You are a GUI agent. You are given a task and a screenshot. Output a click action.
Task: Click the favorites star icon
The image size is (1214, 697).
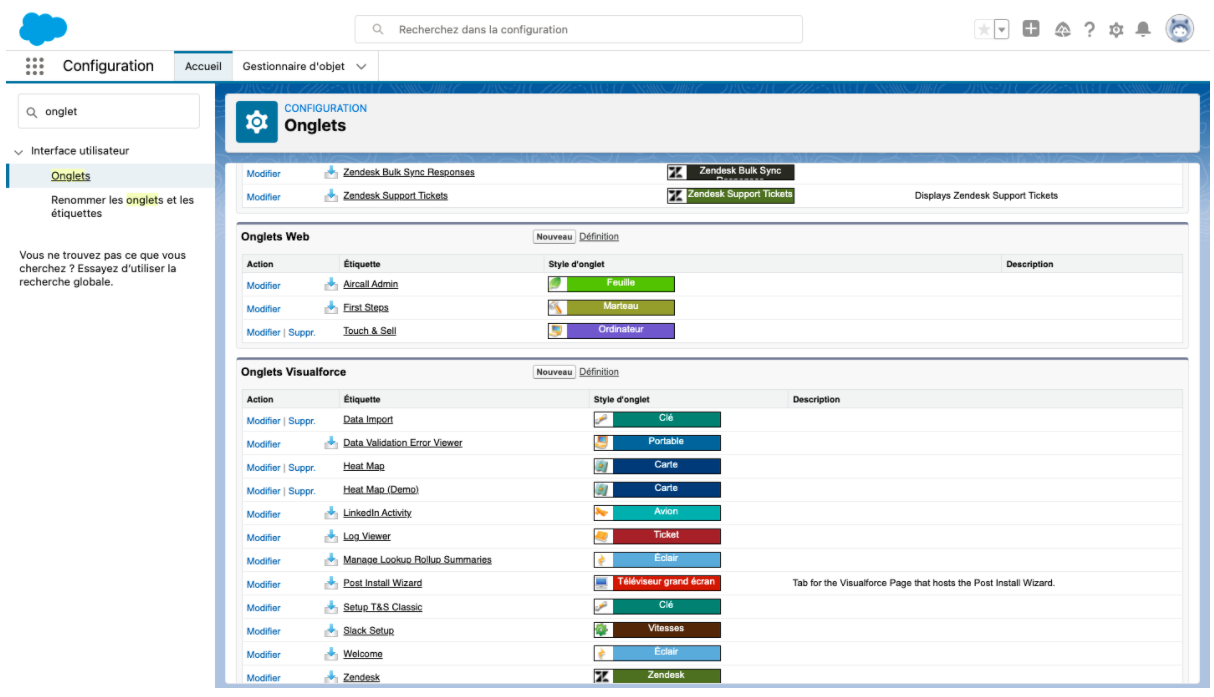pyautogui.click(x=984, y=30)
